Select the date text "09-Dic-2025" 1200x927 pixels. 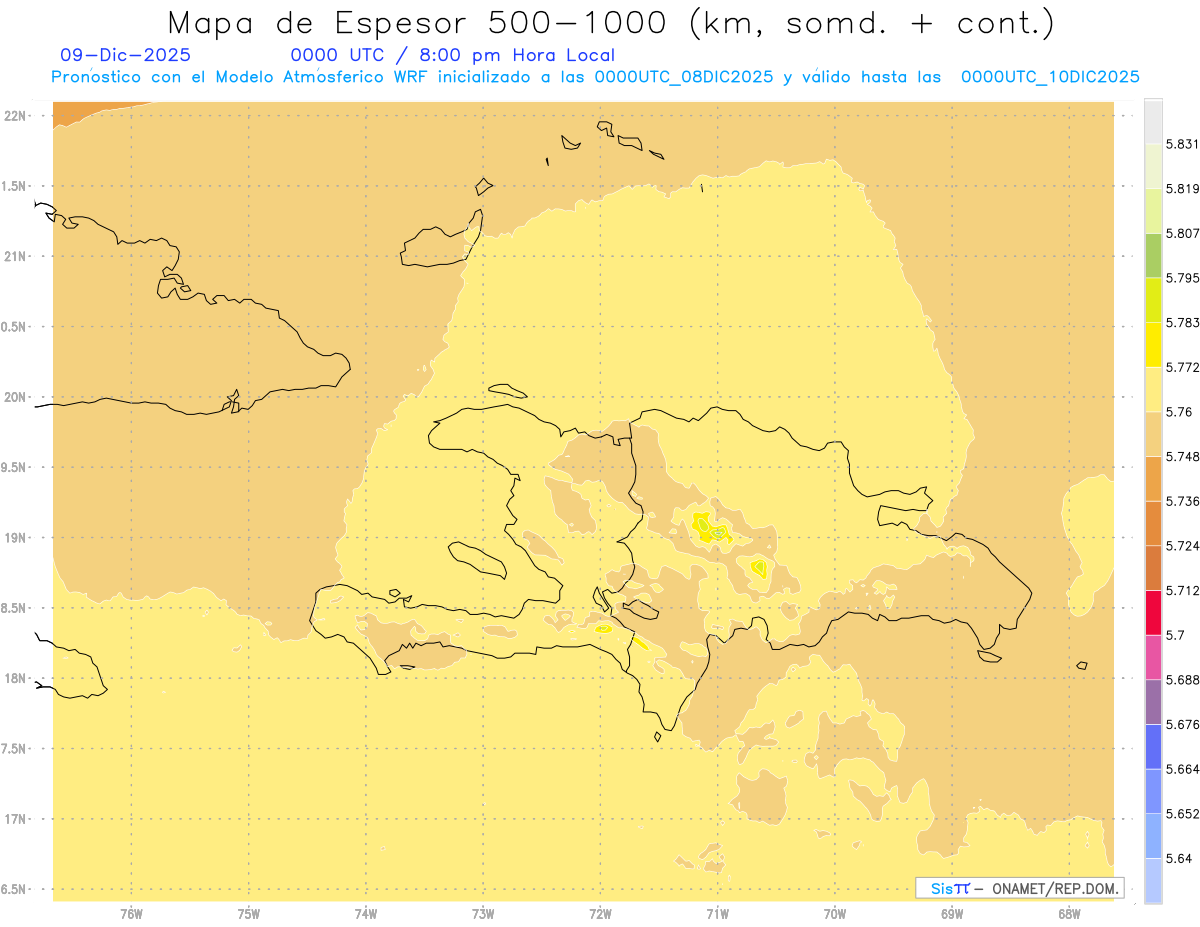pos(125,55)
